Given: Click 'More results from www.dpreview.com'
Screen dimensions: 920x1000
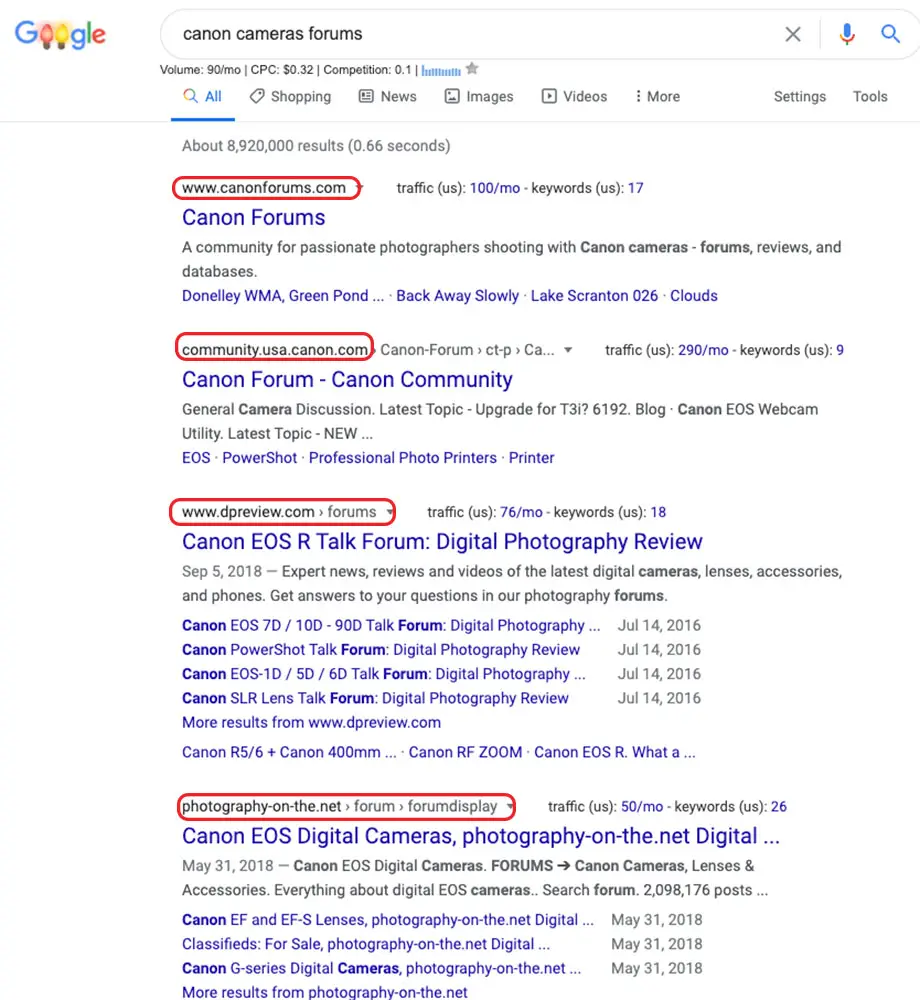Looking at the screenshot, I should point(311,723).
